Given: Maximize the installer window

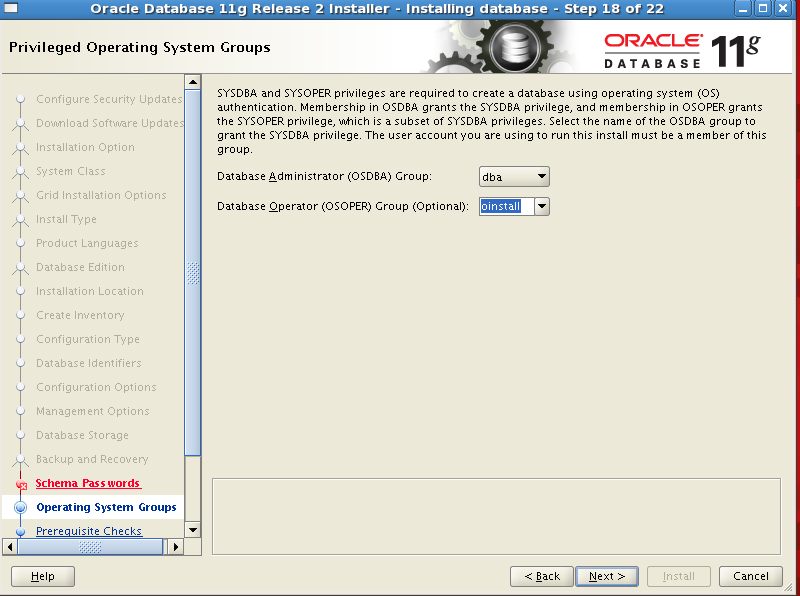Looking at the screenshot, I should click(763, 9).
